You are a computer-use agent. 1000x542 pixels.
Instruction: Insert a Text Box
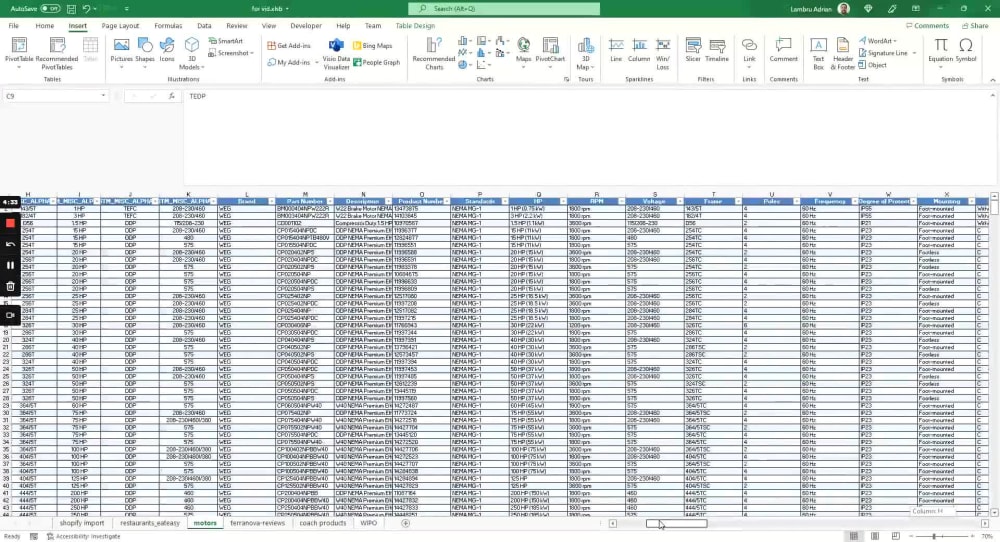click(x=818, y=54)
